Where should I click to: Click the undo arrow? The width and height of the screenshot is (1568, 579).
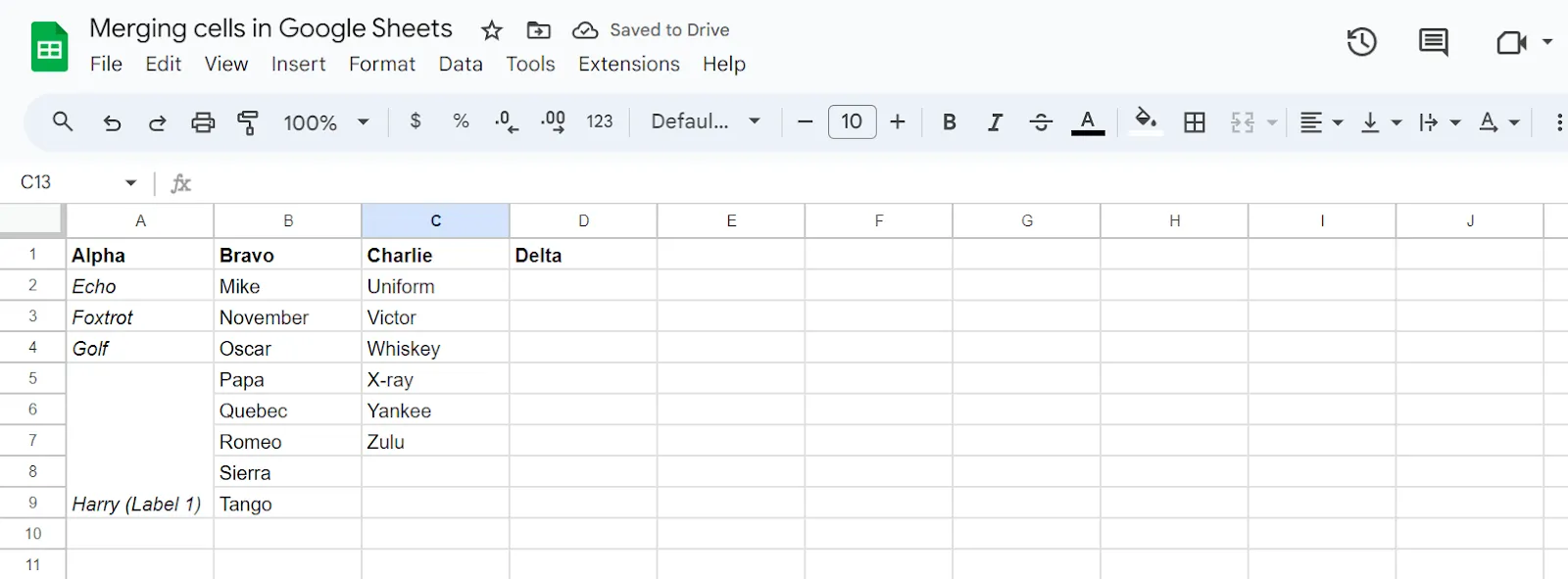(x=112, y=122)
